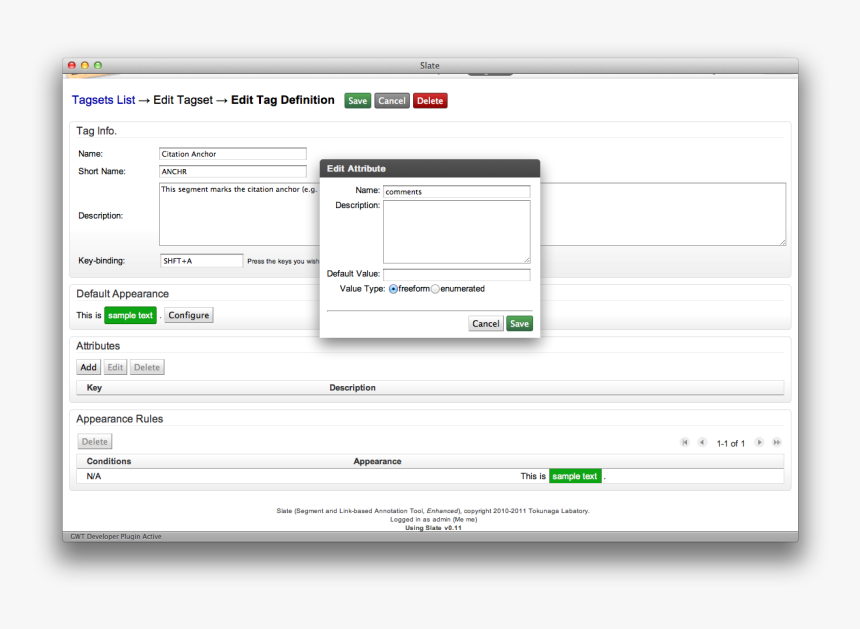Click Configure default appearance button
The height and width of the screenshot is (629, 860).
pyautogui.click(x=189, y=315)
